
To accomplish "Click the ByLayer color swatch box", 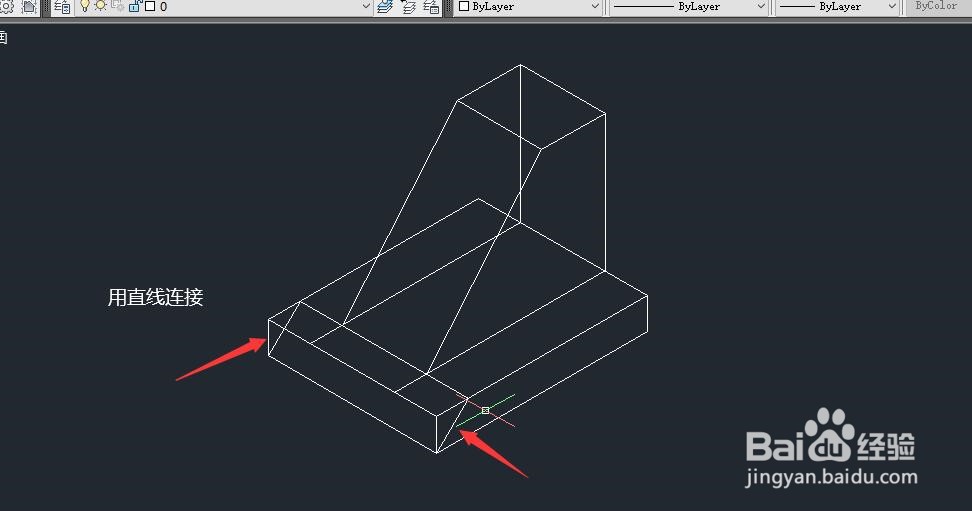I will pos(464,7).
